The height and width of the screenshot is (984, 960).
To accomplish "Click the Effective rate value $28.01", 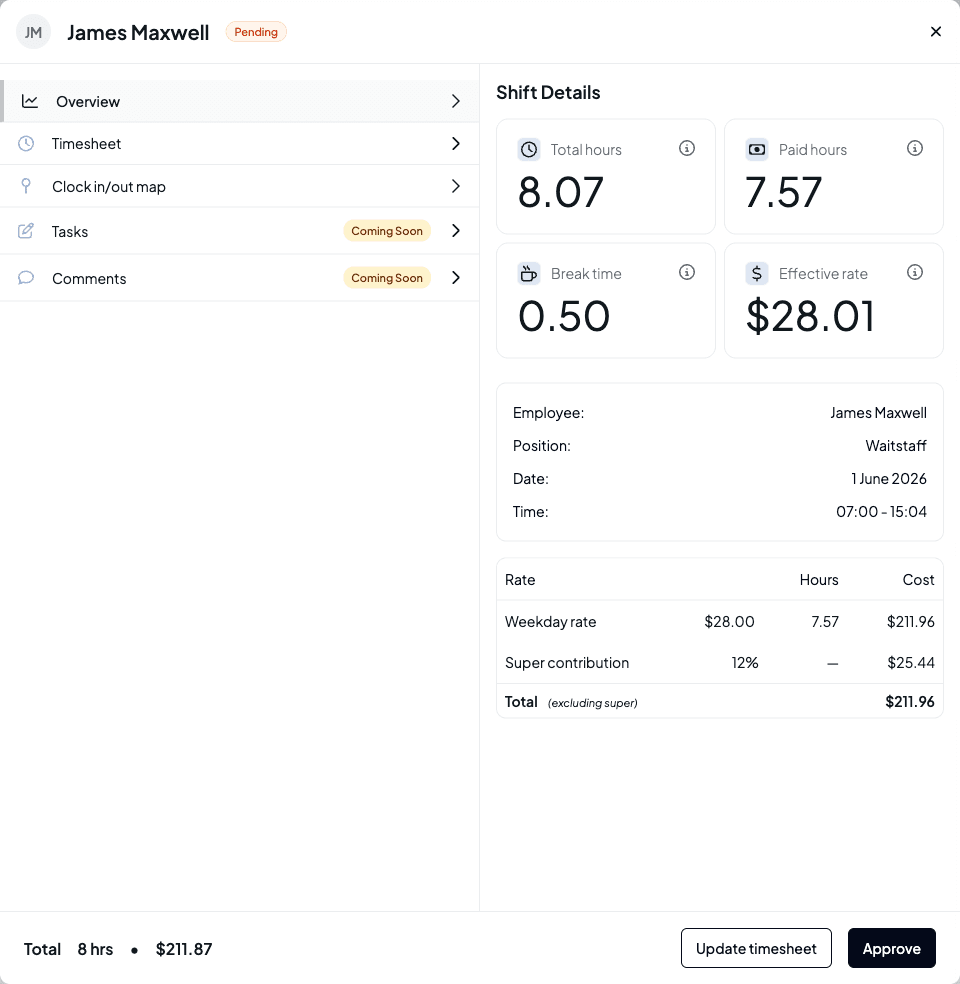I will tap(810, 316).
